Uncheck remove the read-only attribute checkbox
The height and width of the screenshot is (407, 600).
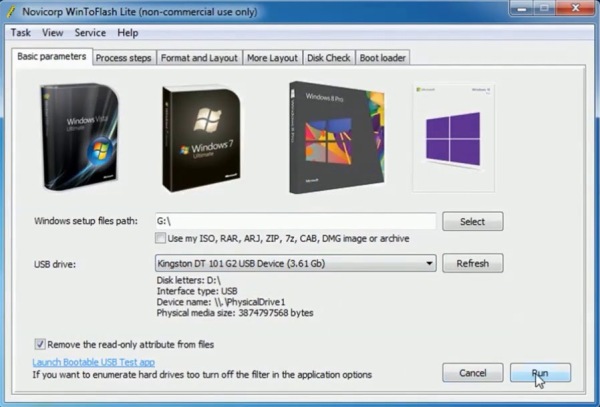tap(40, 344)
